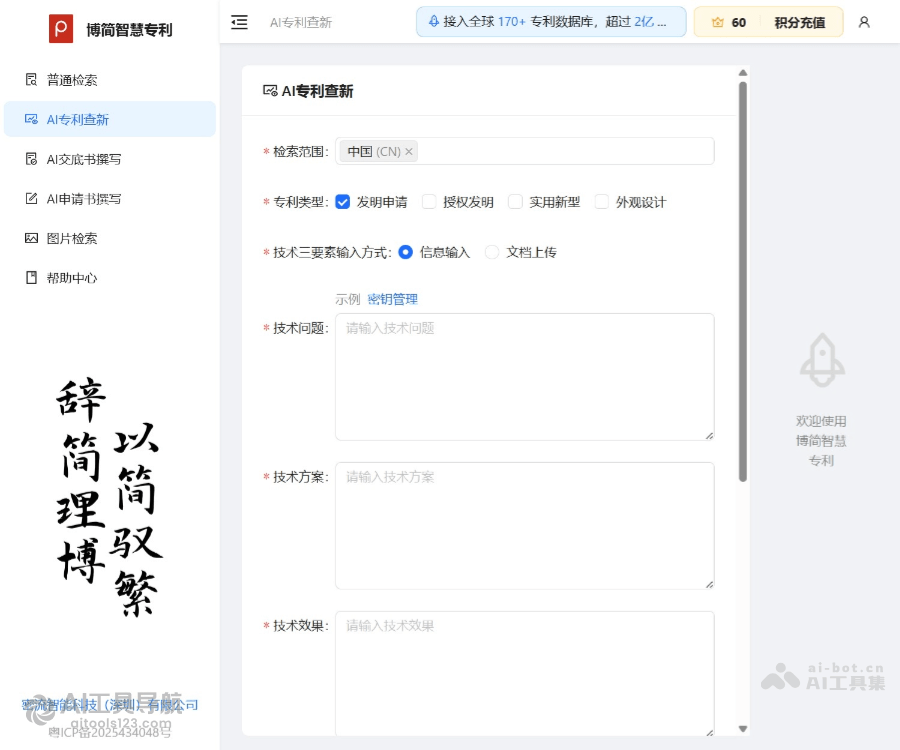The width and height of the screenshot is (900, 750).
Task: Open the user profile icon
Action: click(x=864, y=22)
